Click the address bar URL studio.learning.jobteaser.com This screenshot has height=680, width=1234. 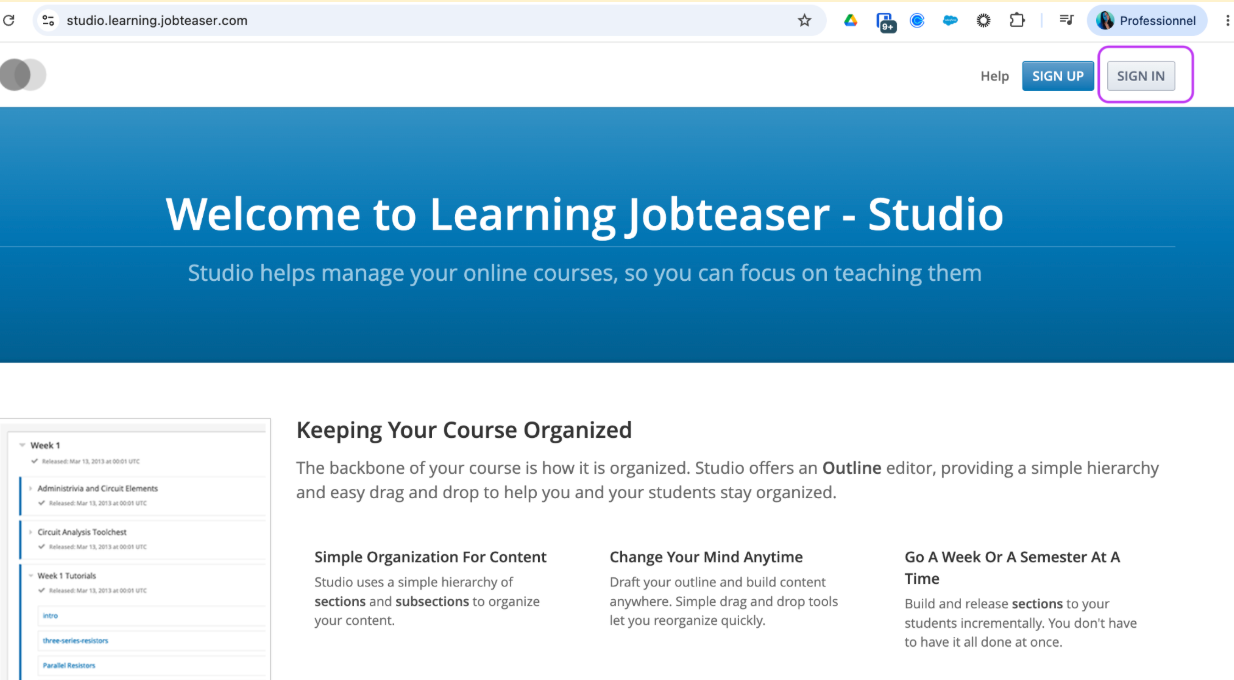[x=157, y=20]
